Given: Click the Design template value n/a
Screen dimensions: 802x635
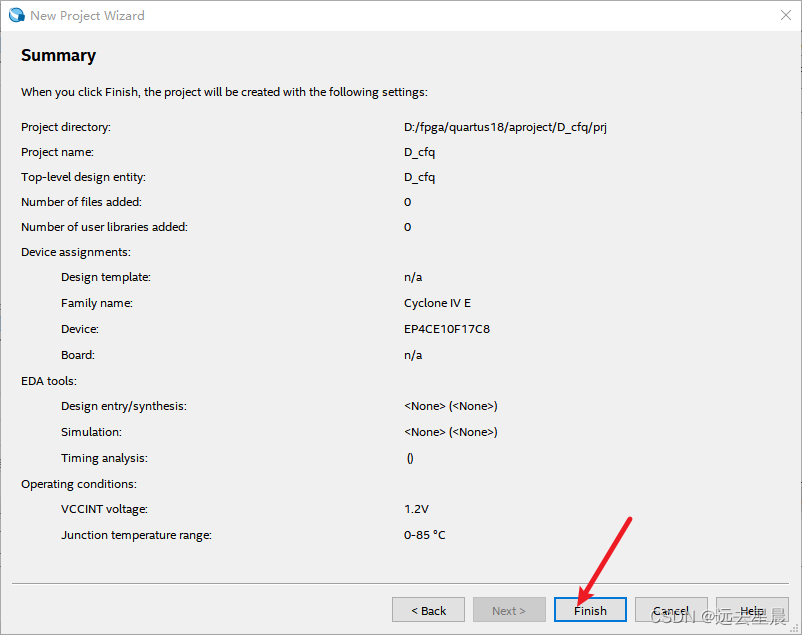Looking at the screenshot, I should click(413, 277).
